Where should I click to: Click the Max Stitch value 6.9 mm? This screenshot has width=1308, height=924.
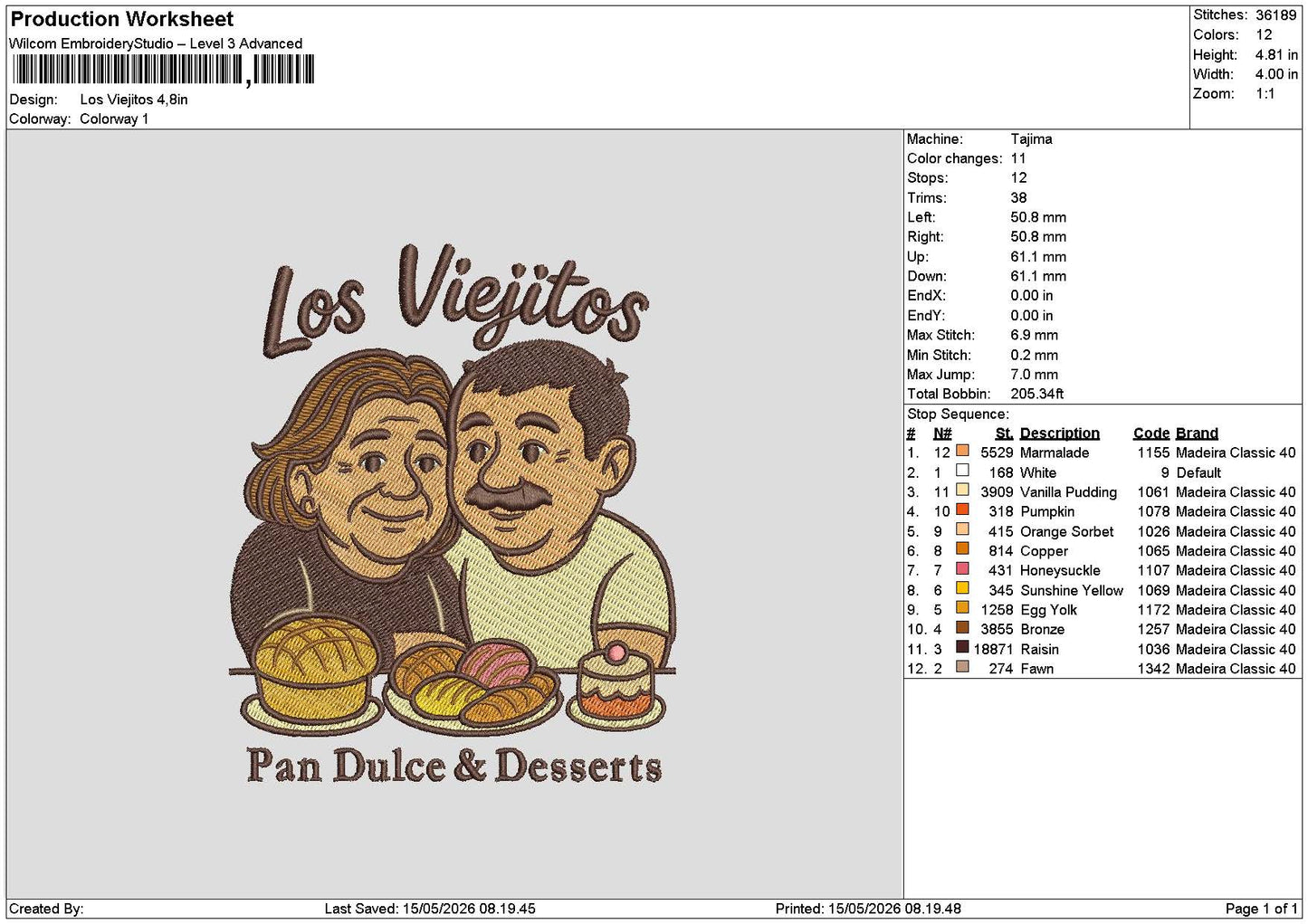click(x=1034, y=335)
